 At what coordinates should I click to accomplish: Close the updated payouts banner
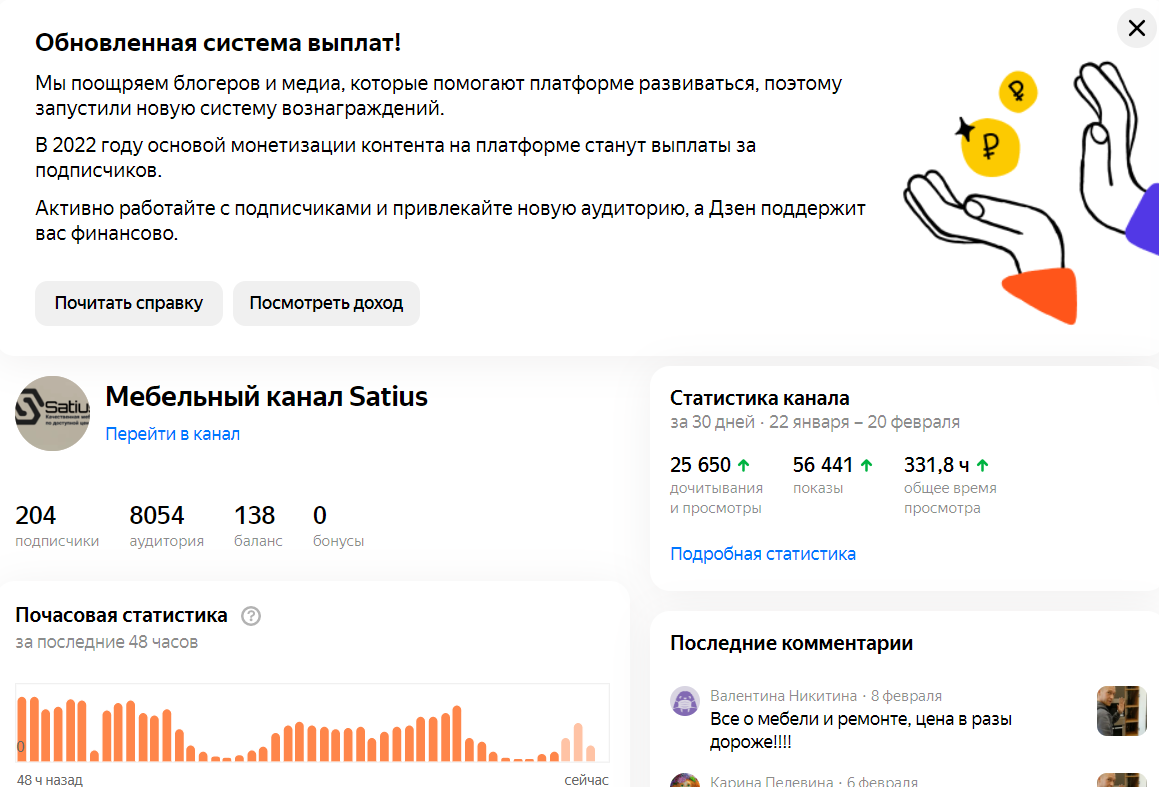(x=1137, y=28)
